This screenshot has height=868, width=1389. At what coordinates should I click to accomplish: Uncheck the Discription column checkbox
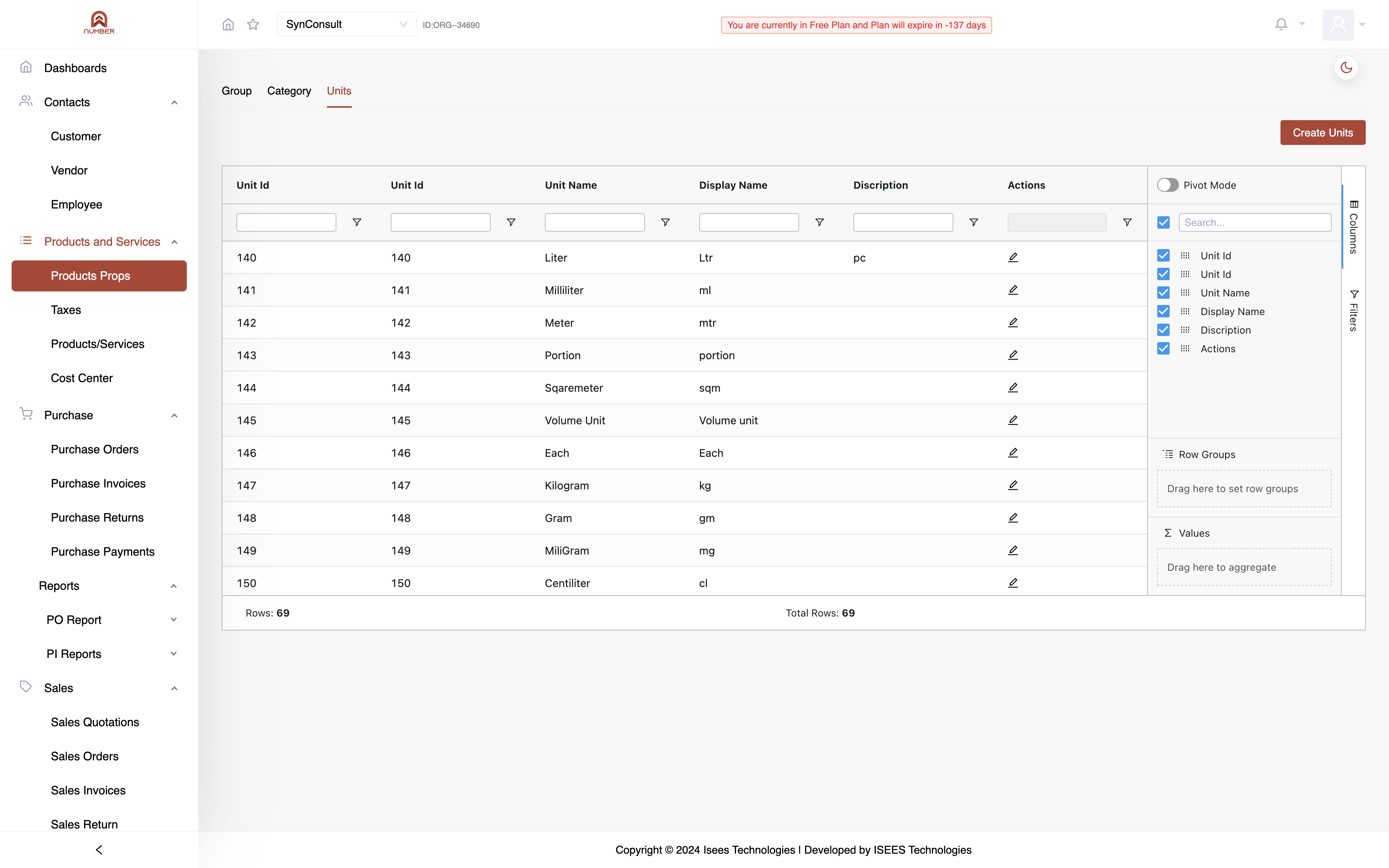pyautogui.click(x=1163, y=330)
